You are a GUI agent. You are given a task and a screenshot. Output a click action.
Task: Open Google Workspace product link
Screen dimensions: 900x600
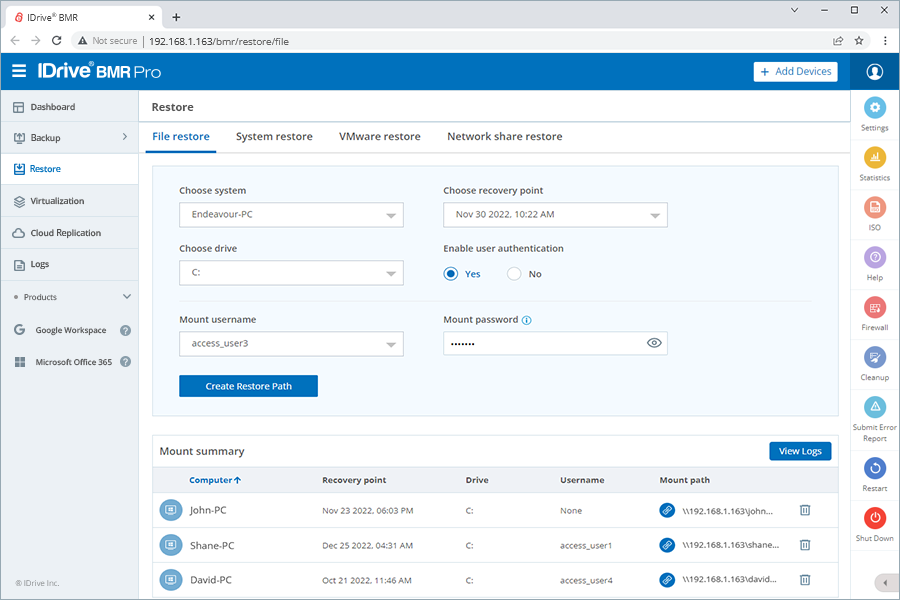(71, 330)
